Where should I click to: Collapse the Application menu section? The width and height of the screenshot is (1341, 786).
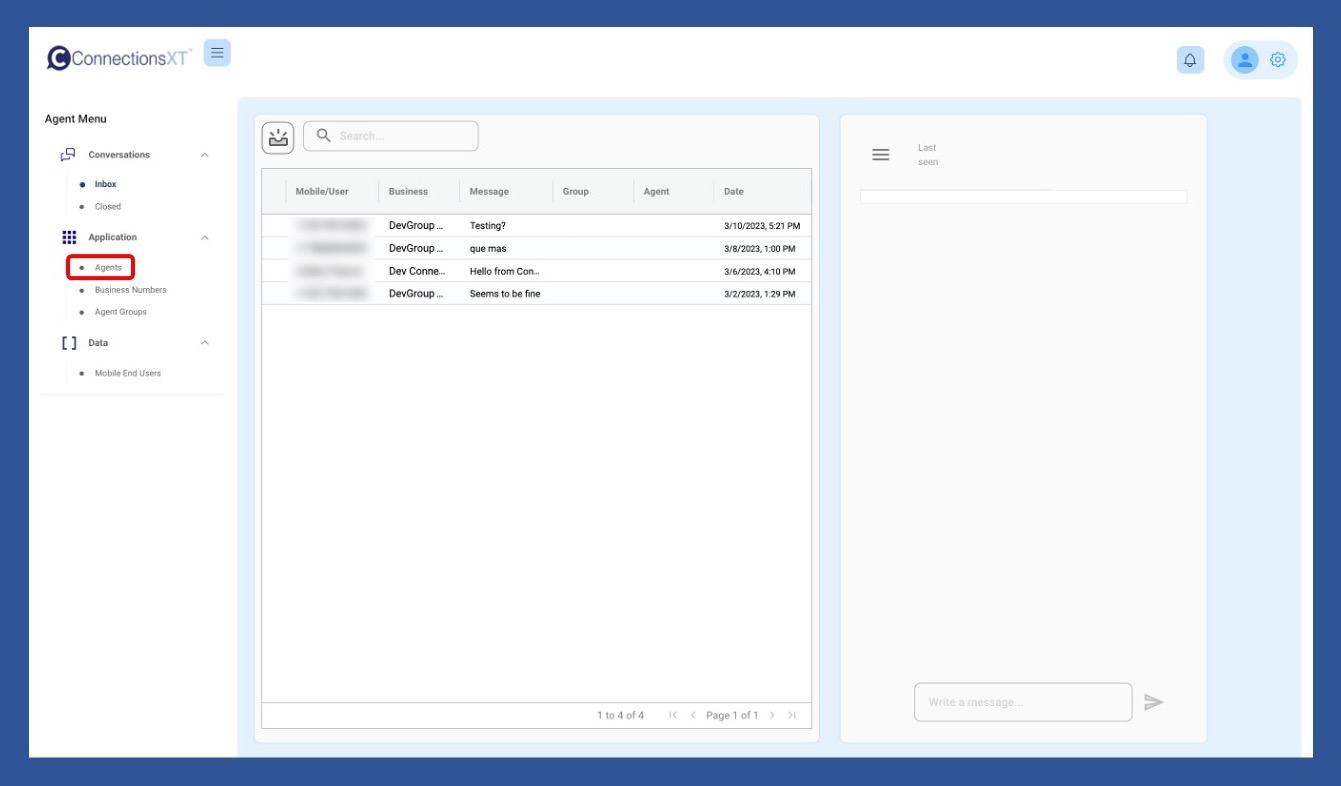point(205,238)
